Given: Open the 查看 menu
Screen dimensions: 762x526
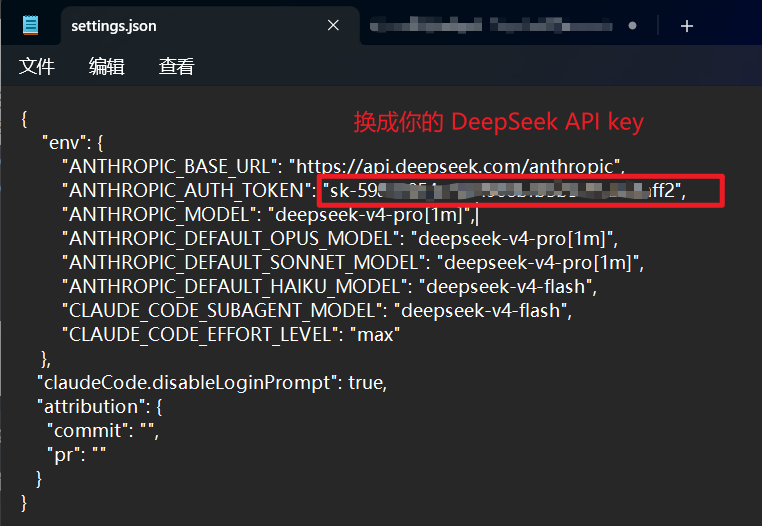Looking at the screenshot, I should [176, 66].
